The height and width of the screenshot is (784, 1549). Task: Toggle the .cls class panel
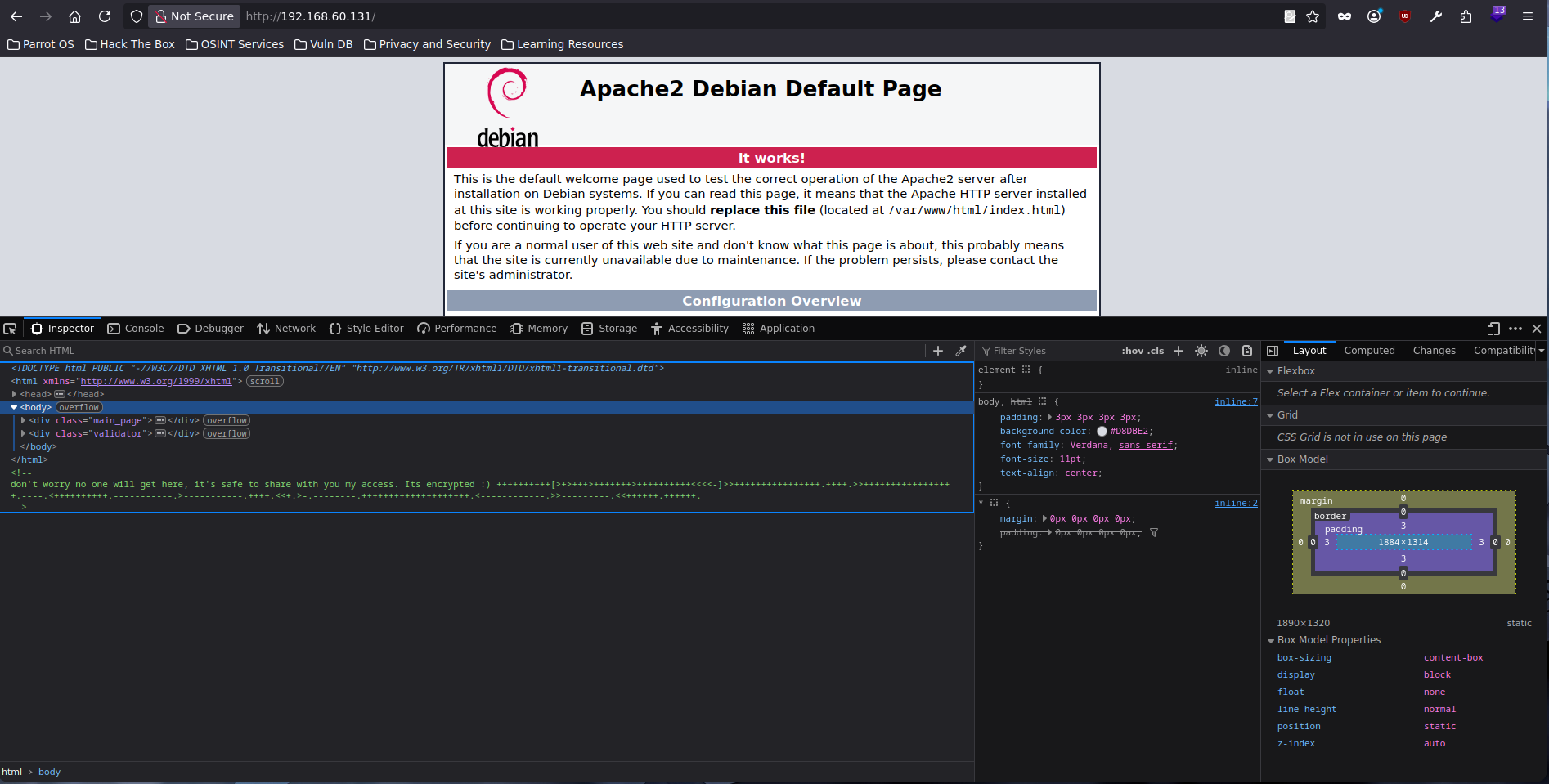[x=1156, y=351]
